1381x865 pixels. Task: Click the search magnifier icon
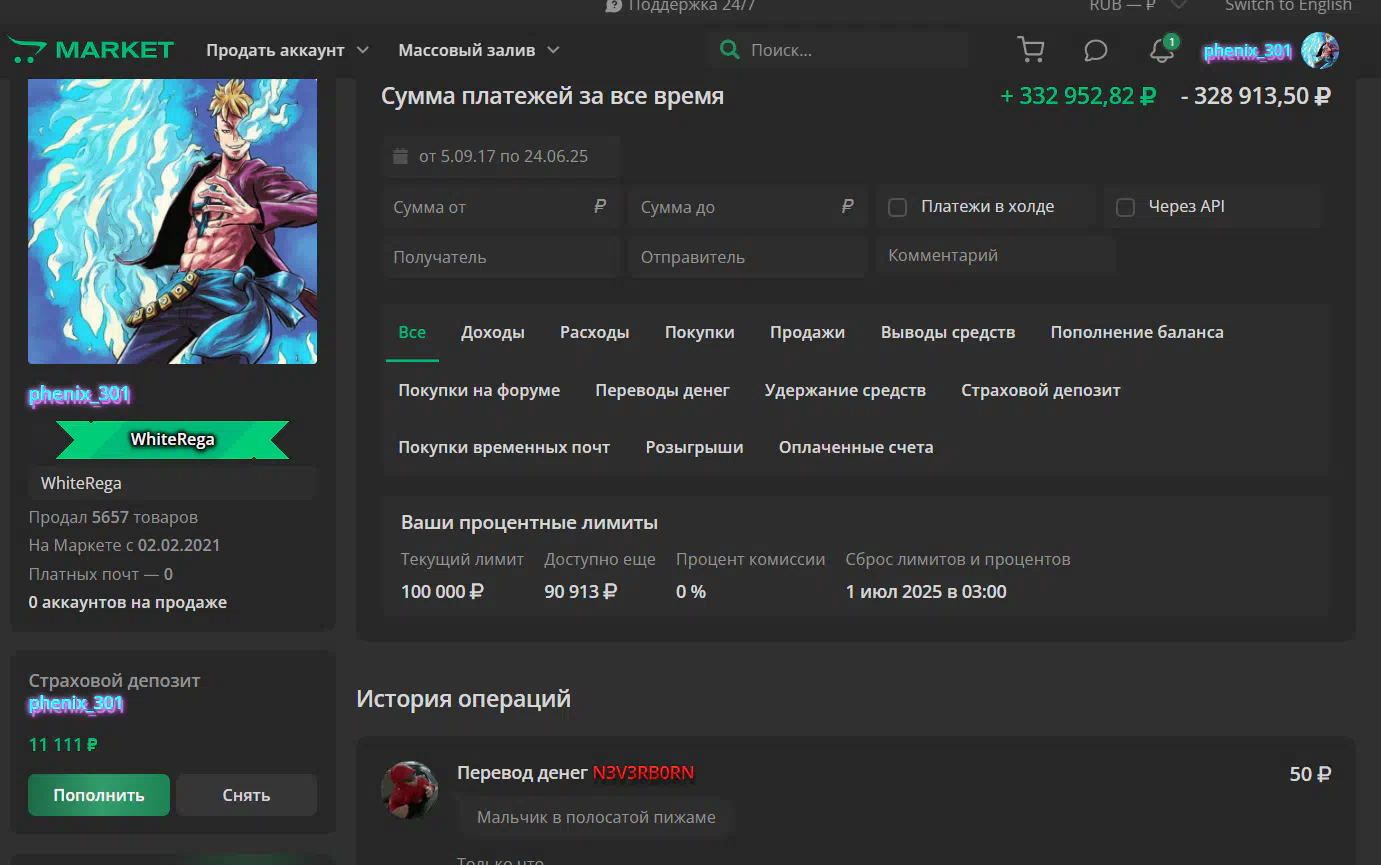pos(730,50)
